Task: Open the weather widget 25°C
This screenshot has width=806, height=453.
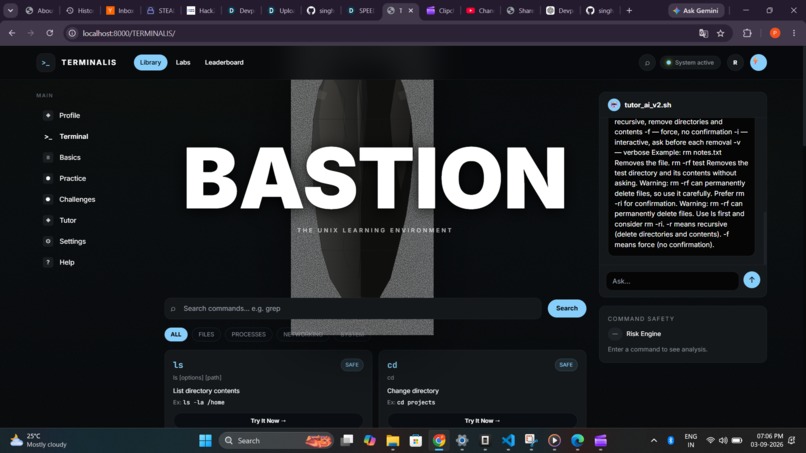Action: point(39,441)
